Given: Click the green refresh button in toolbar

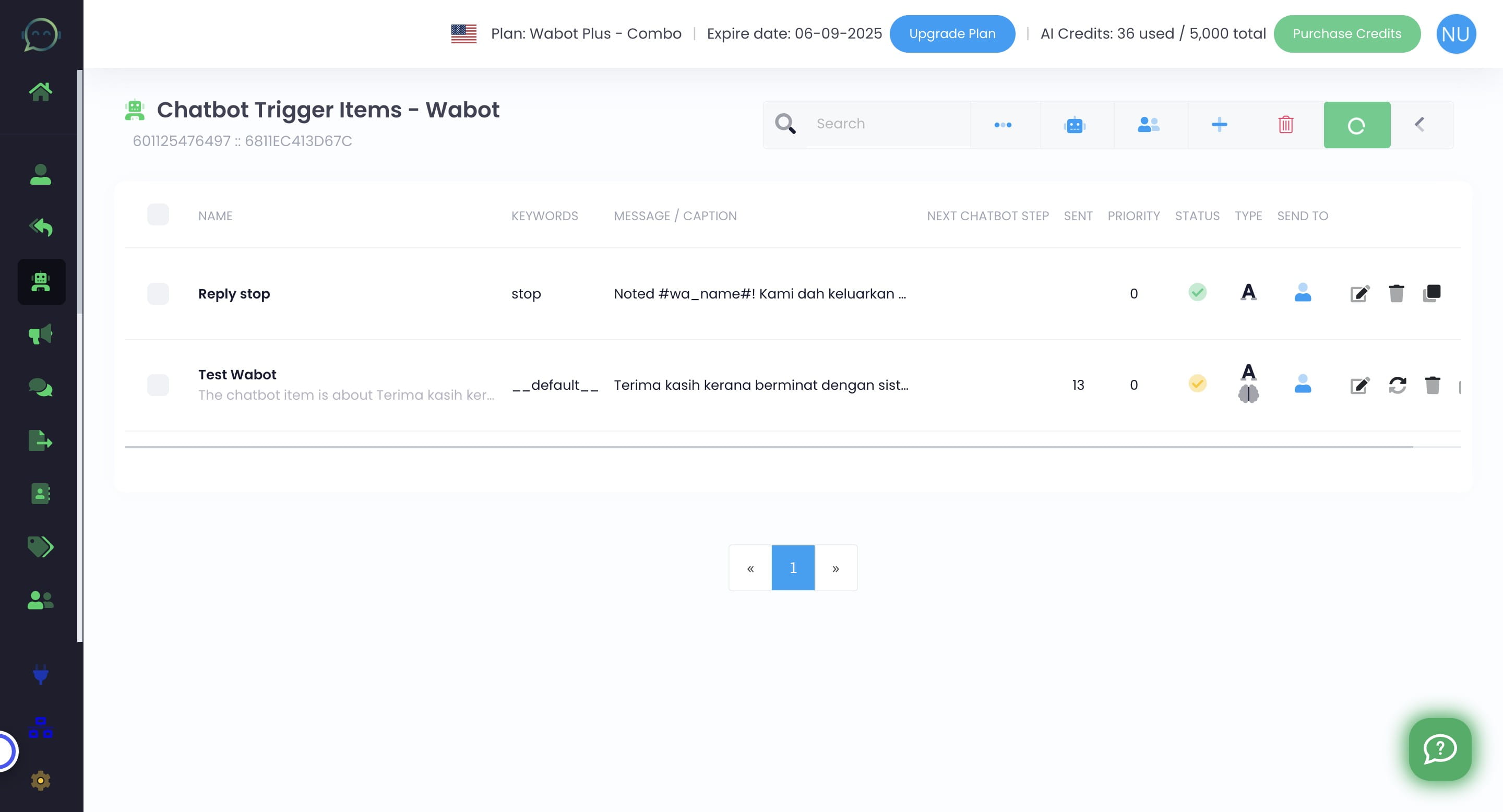Looking at the screenshot, I should (1356, 125).
